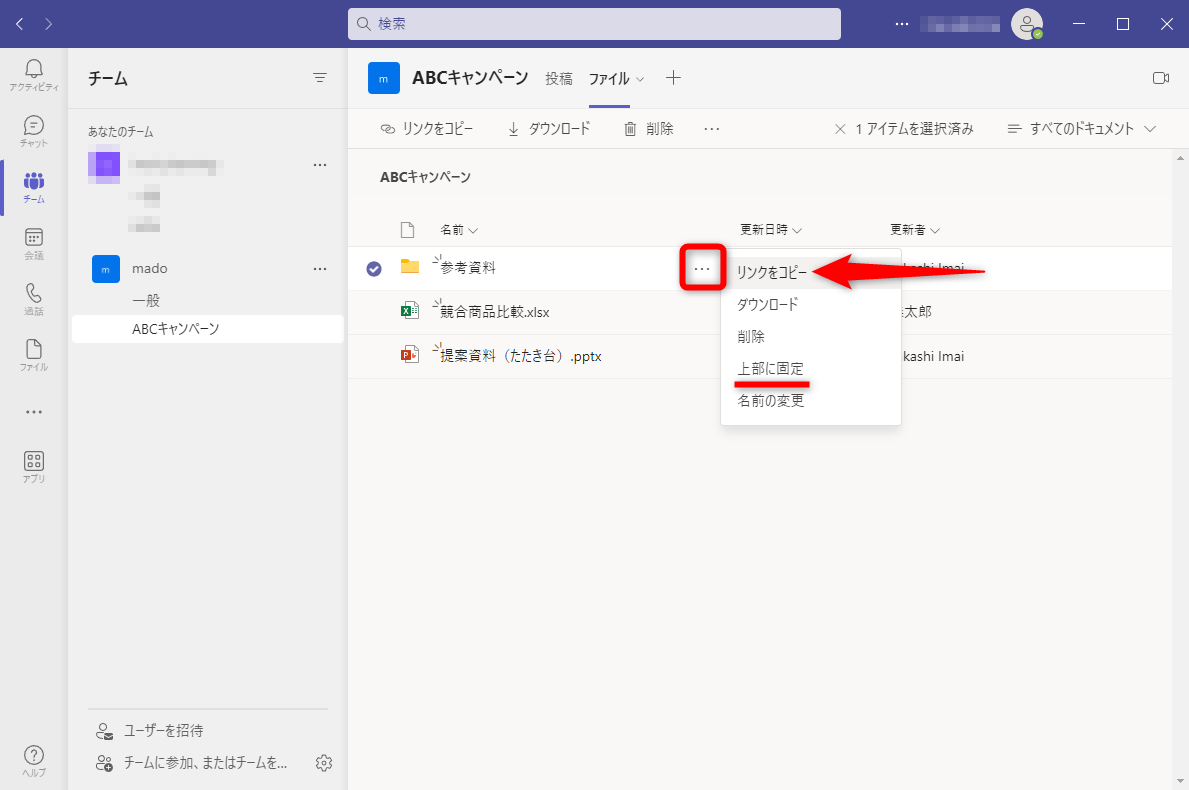1189x790 pixels.
Task: Start a meeting with the camera icon
Action: pos(1160,77)
